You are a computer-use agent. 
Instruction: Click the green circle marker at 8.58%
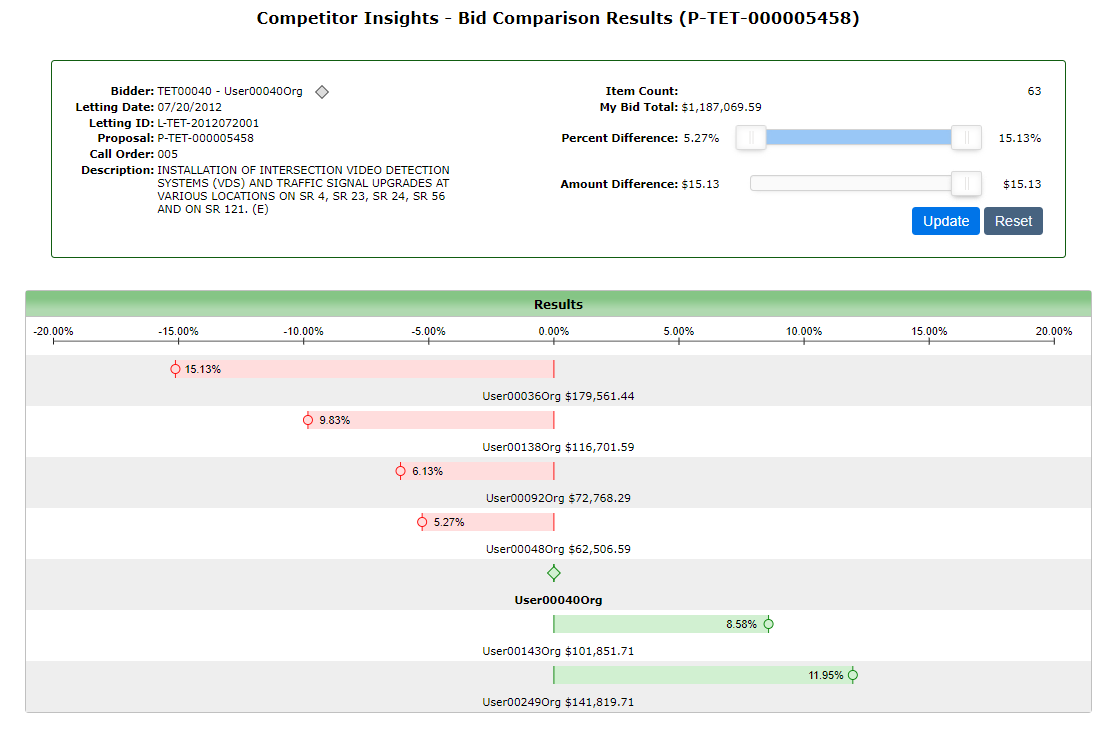pos(768,625)
